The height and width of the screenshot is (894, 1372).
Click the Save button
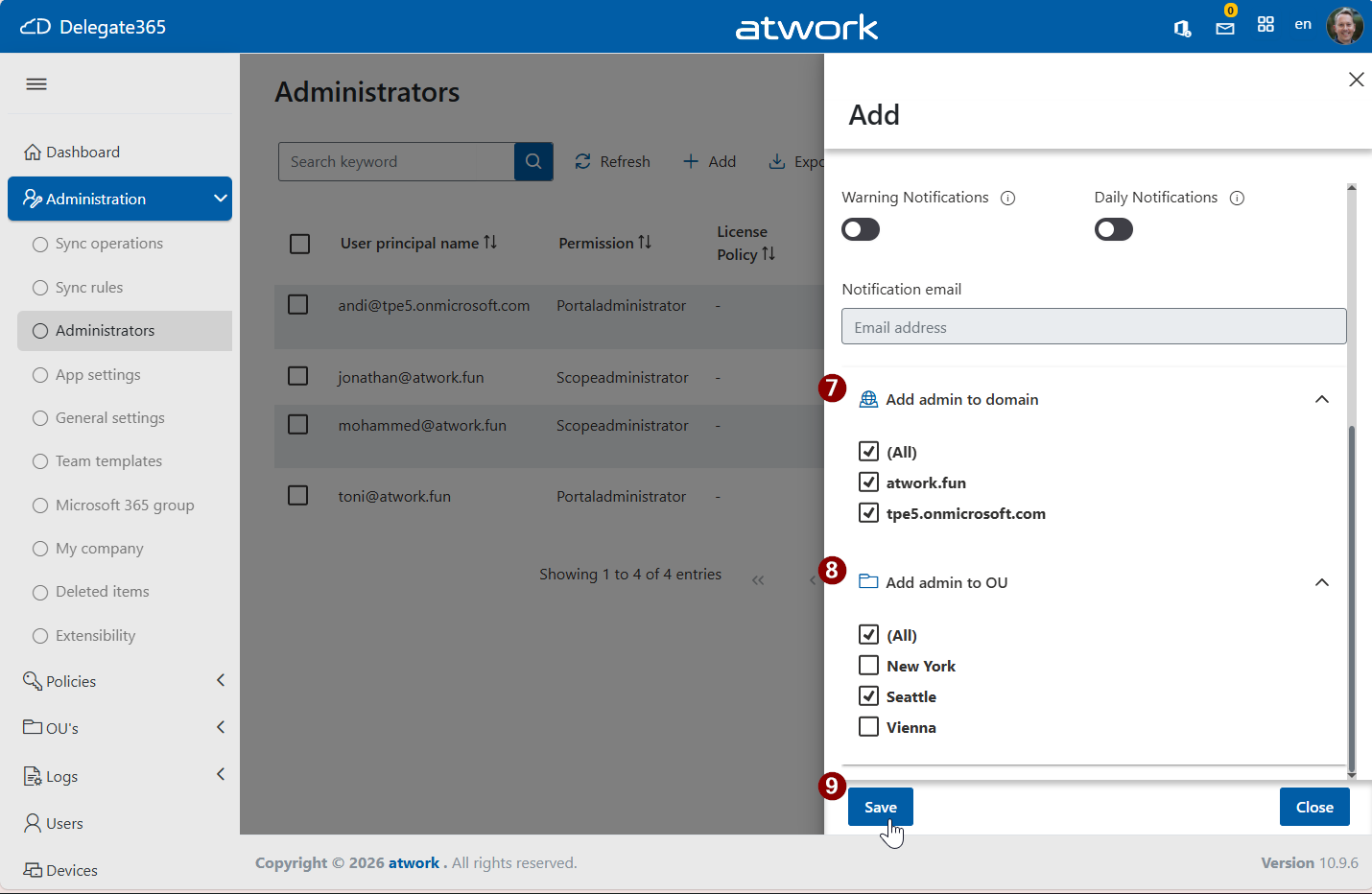(880, 807)
